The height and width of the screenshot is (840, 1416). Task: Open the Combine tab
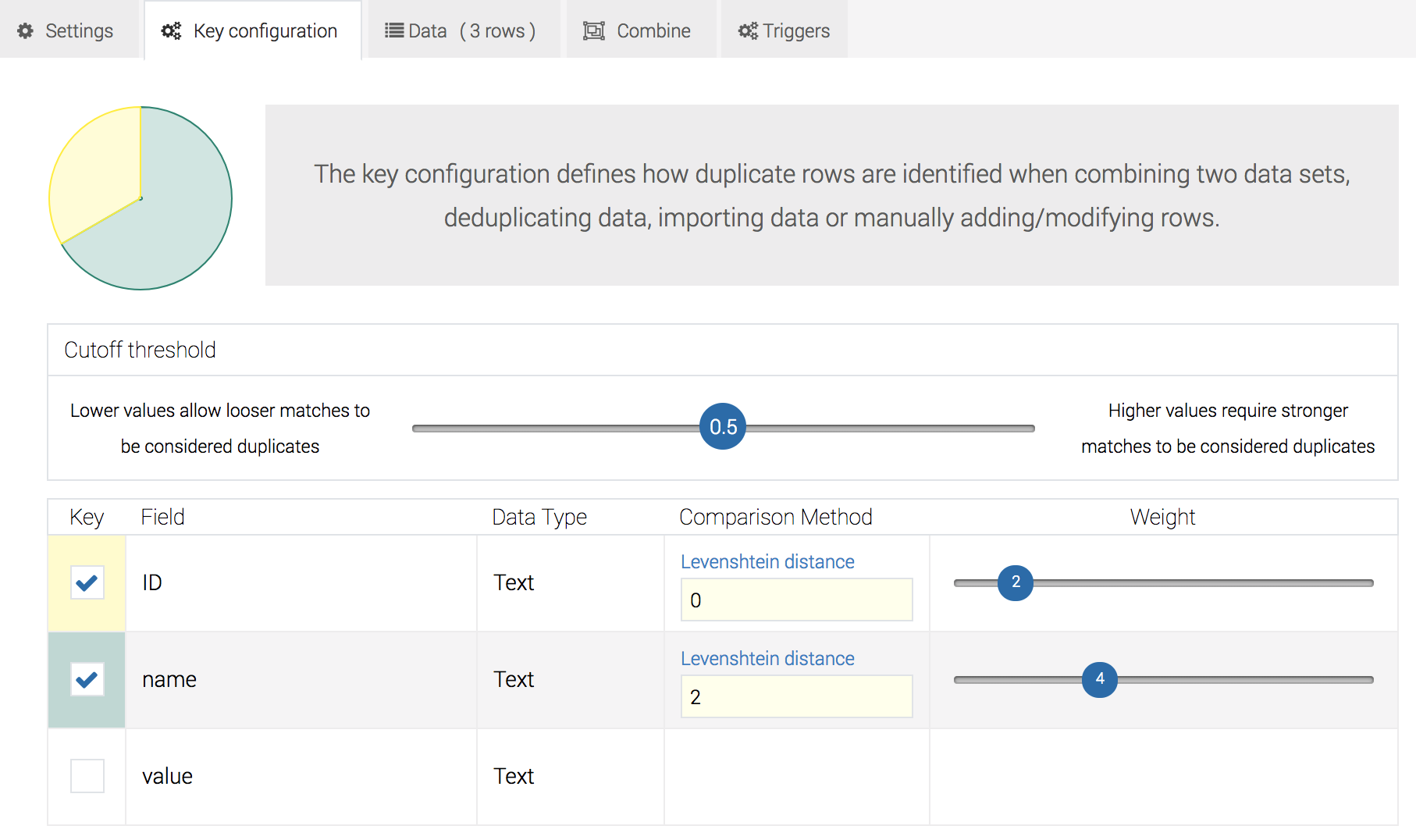click(x=641, y=30)
